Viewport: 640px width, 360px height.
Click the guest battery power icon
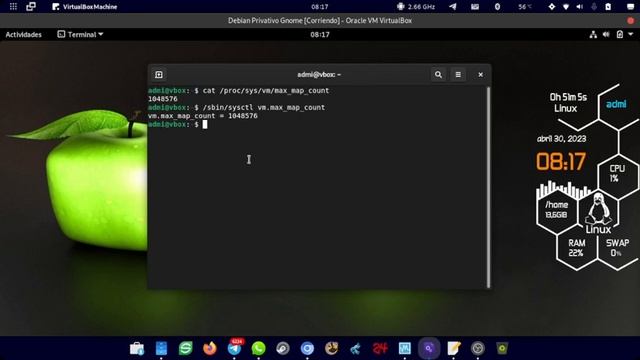pos(620,35)
